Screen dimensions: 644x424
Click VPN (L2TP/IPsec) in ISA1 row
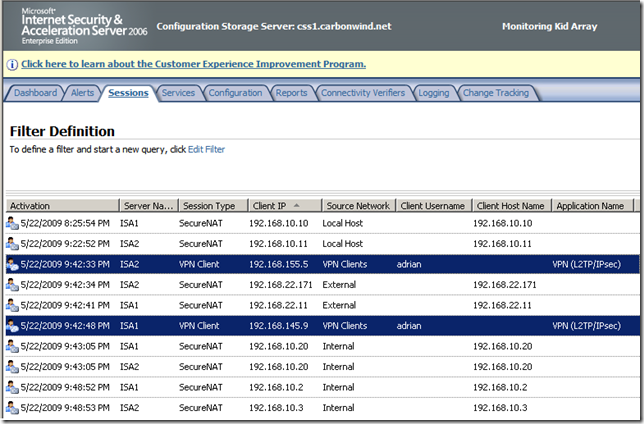coord(586,326)
